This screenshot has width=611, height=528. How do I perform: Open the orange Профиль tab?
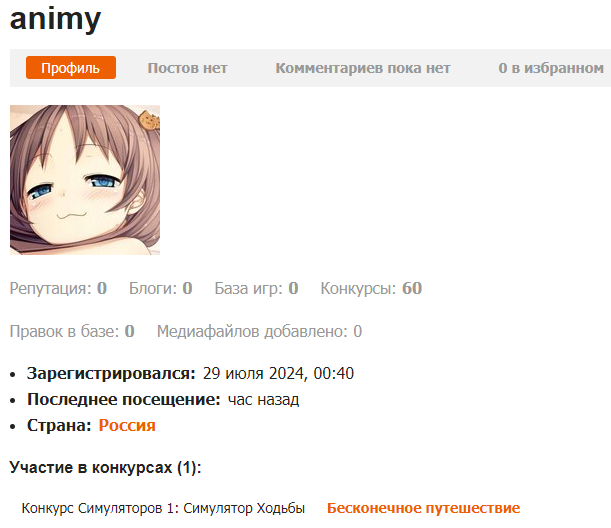click(71, 68)
